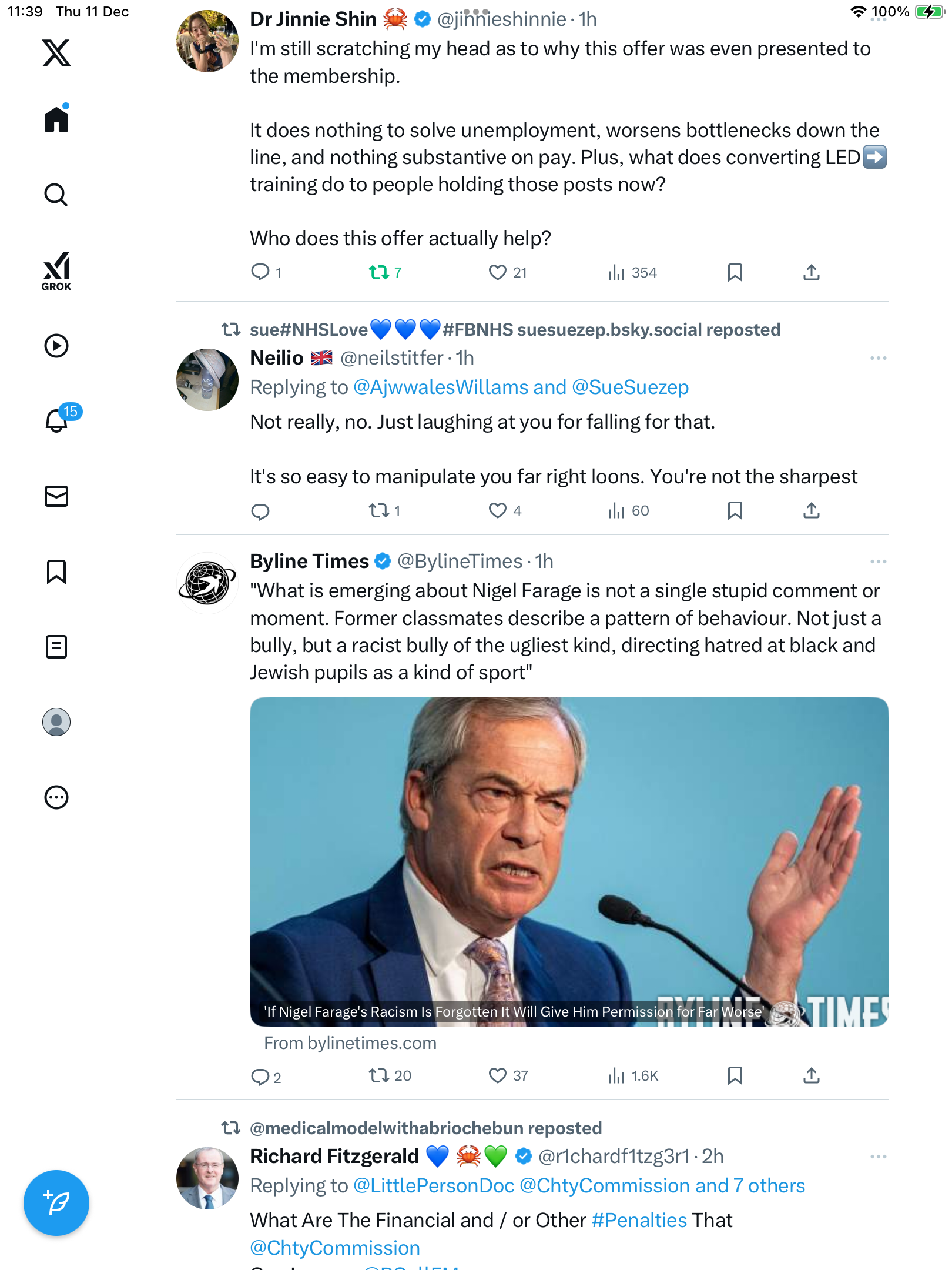Screen dimensions: 952x1270
Task: Open direct messages envelope icon
Action: 56,496
